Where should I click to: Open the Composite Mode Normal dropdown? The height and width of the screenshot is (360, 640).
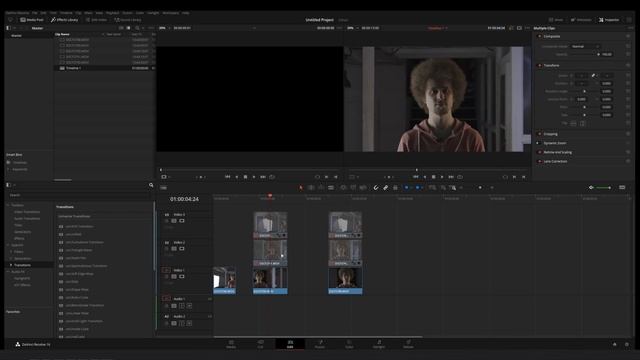tap(585, 47)
